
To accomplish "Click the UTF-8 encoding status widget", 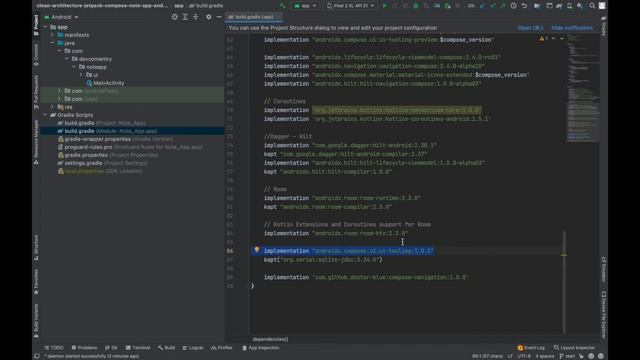I will tap(524, 356).
